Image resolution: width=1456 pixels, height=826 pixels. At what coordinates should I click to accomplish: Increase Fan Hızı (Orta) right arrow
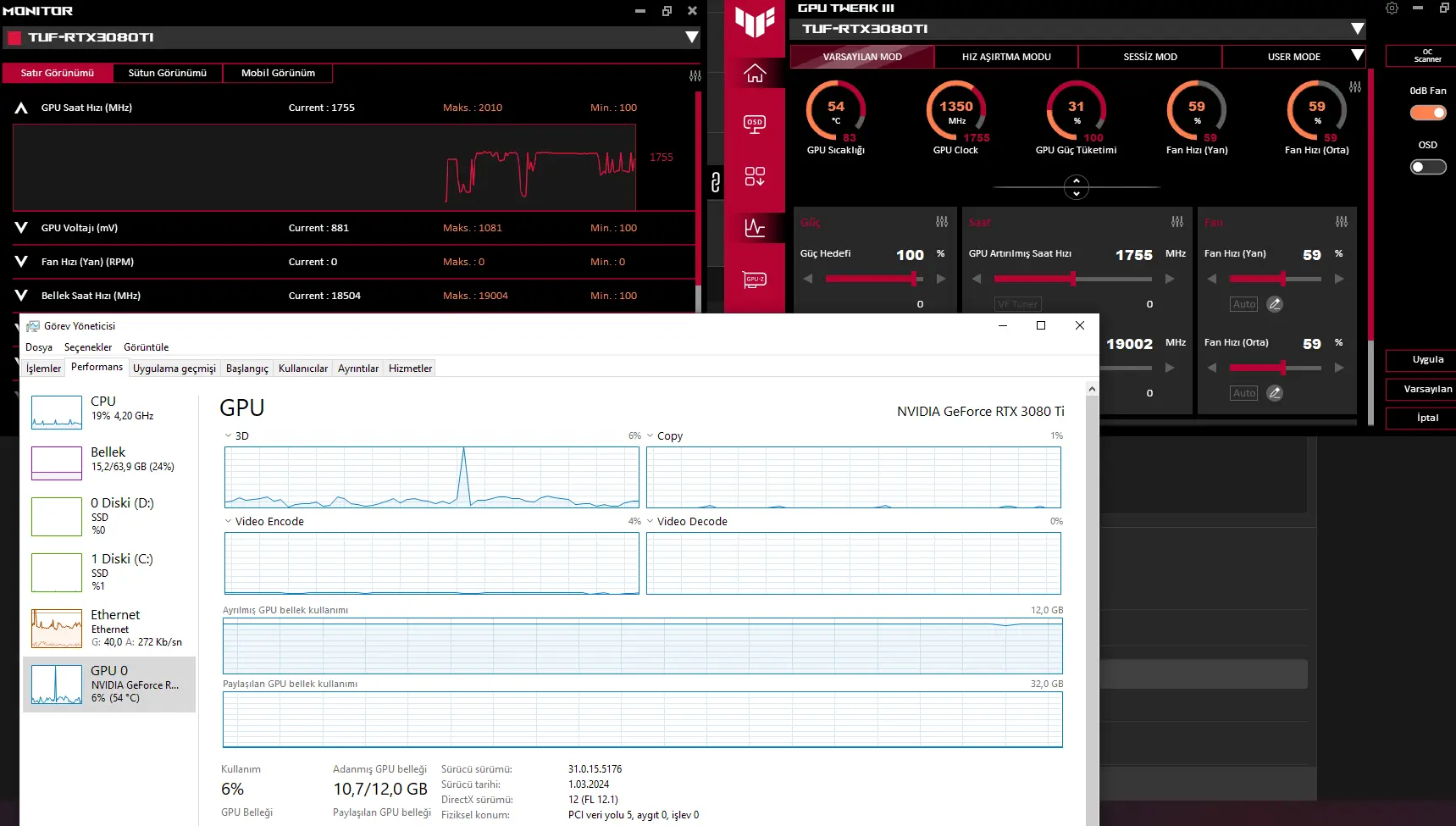(1339, 368)
